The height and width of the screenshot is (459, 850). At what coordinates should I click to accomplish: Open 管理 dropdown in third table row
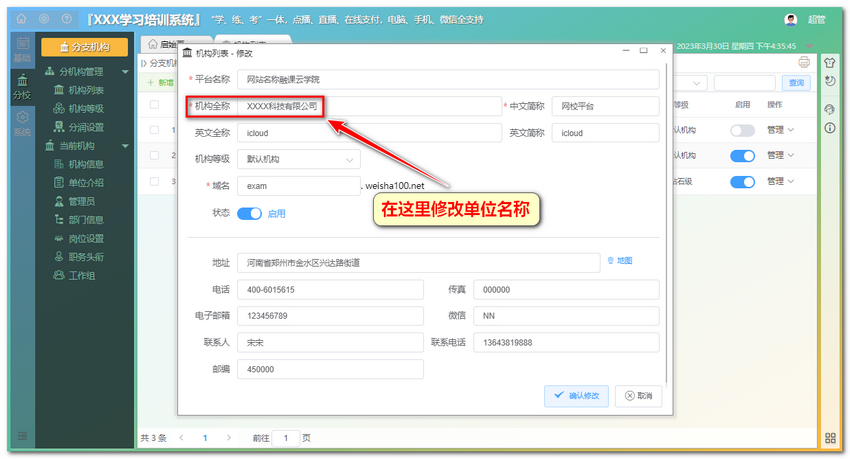[x=780, y=181]
